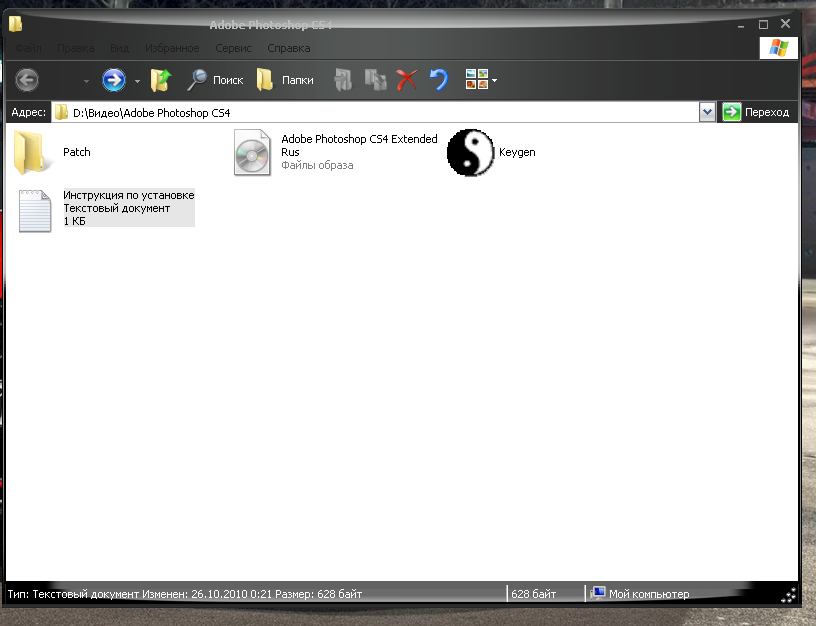Click the folder icon in title bar
The width and height of the screenshot is (816, 626).
click(x=15, y=24)
